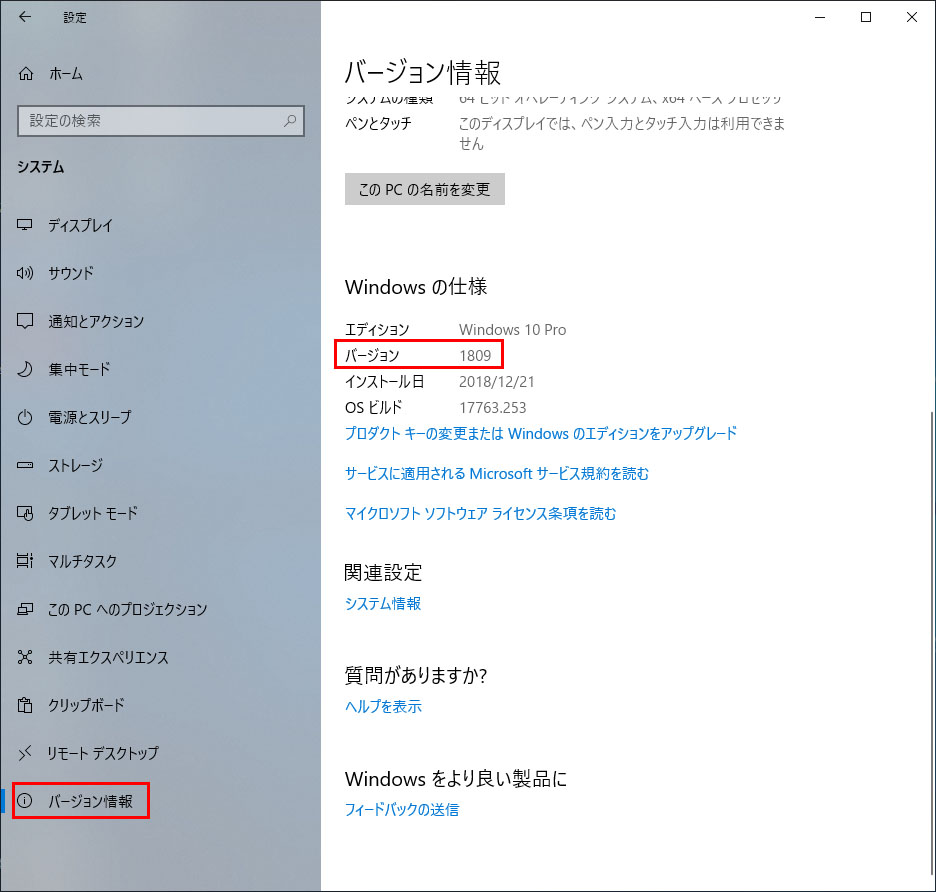The image size is (936, 892).
Task: Click the Windows の仕様 heading
Action: [x=415, y=287]
